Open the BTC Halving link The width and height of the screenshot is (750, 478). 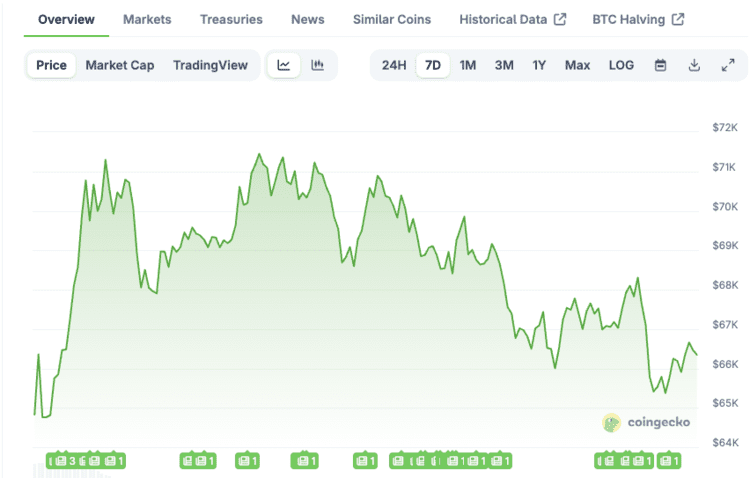click(637, 19)
